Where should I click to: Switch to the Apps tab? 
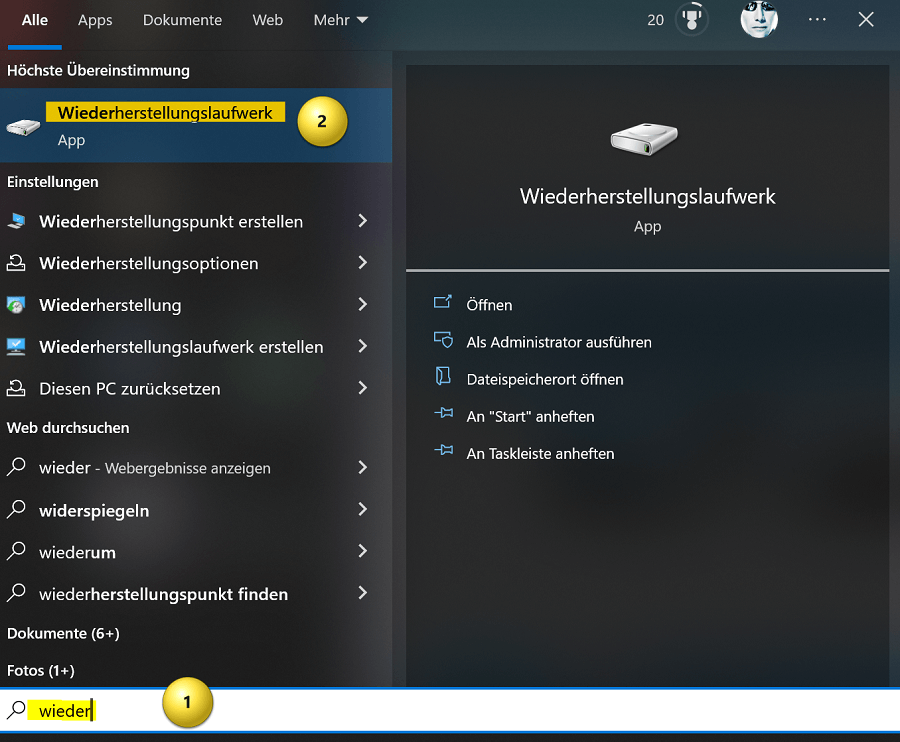pyautogui.click(x=95, y=20)
